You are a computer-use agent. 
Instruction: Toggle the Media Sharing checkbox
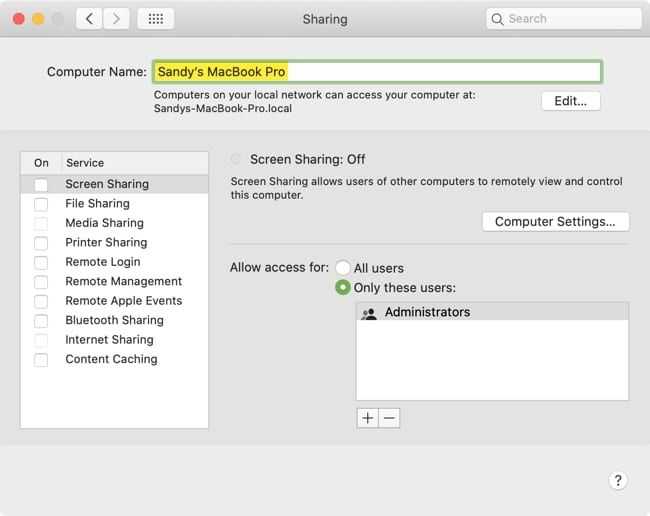(x=41, y=223)
